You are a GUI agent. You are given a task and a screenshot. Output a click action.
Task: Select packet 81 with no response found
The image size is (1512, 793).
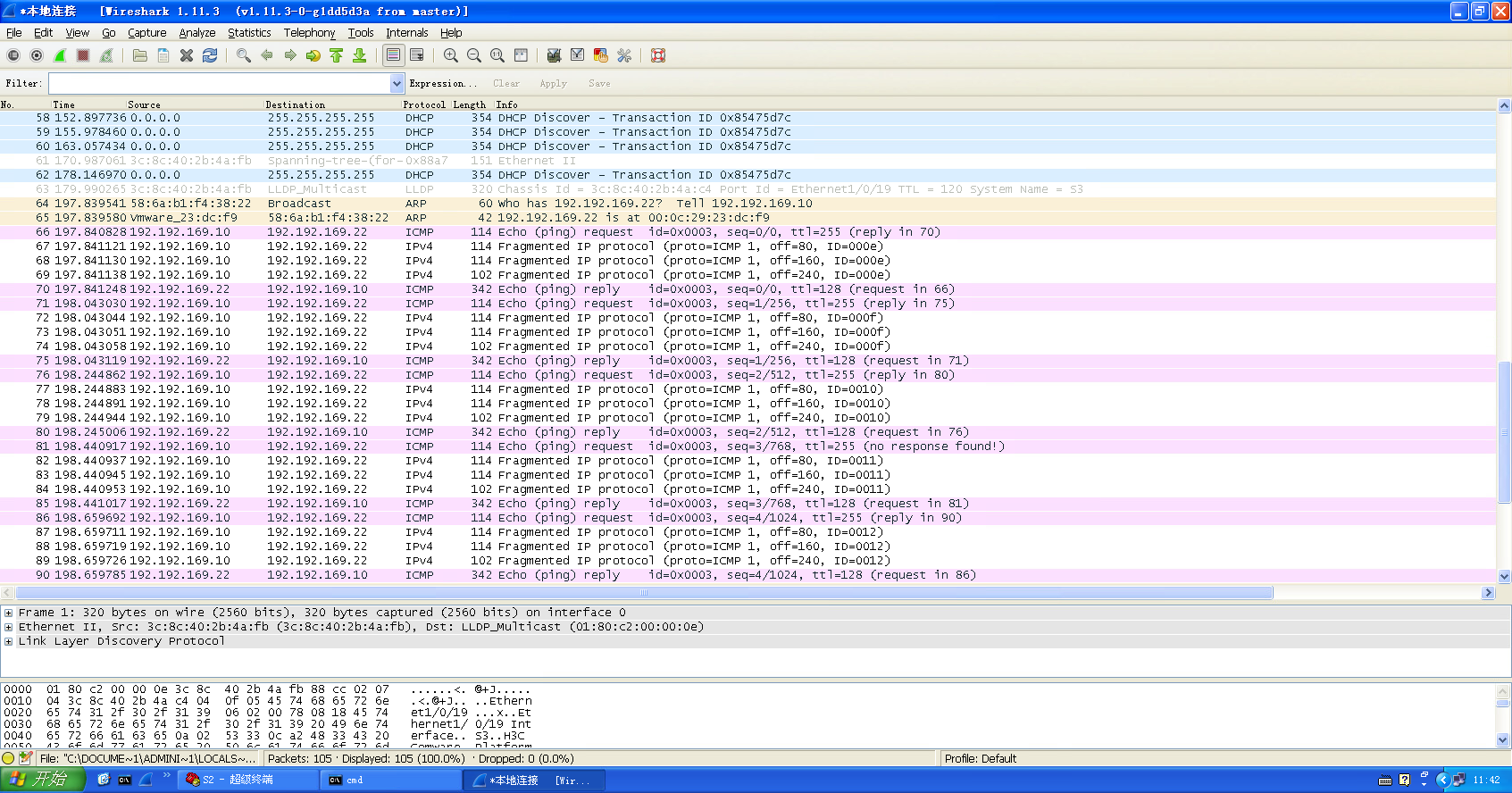point(748,447)
